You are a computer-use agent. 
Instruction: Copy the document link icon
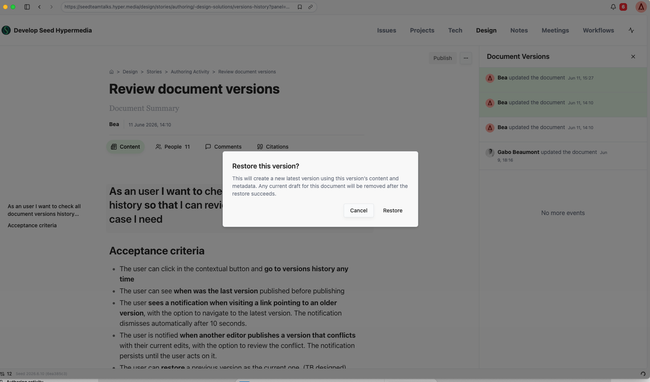[x=310, y=7]
